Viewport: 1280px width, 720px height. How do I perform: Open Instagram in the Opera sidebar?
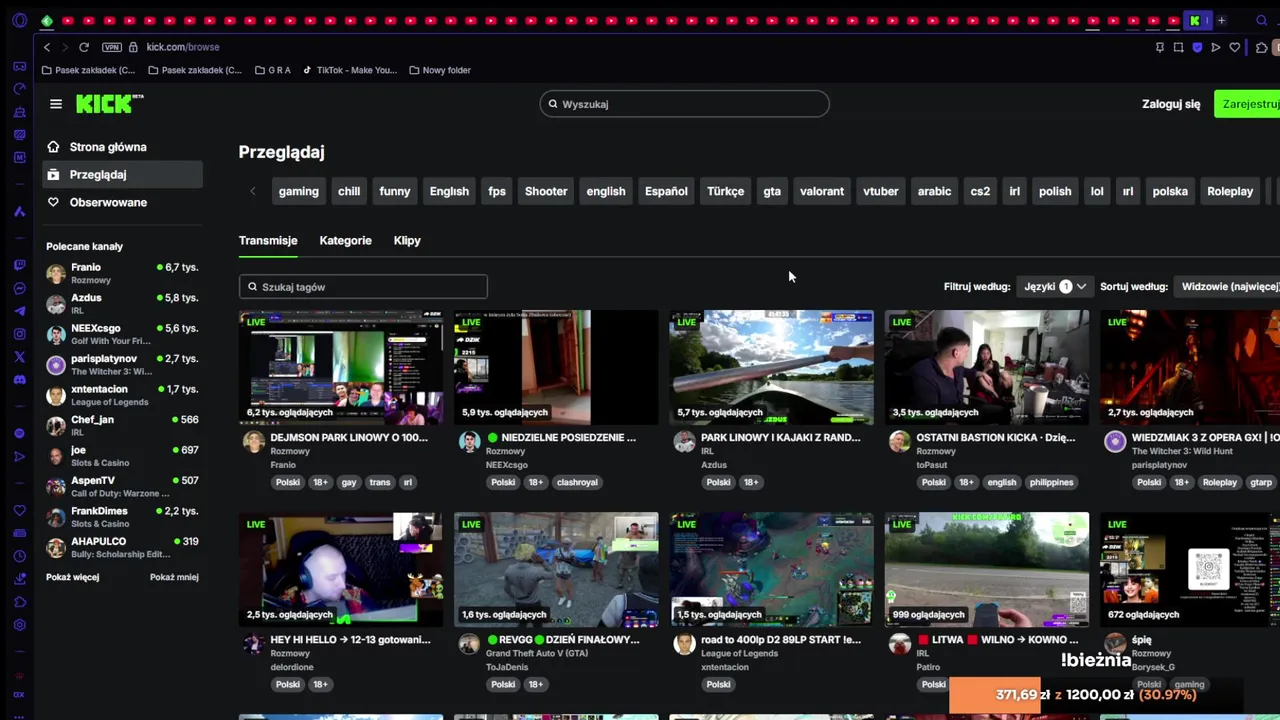tap(19, 334)
